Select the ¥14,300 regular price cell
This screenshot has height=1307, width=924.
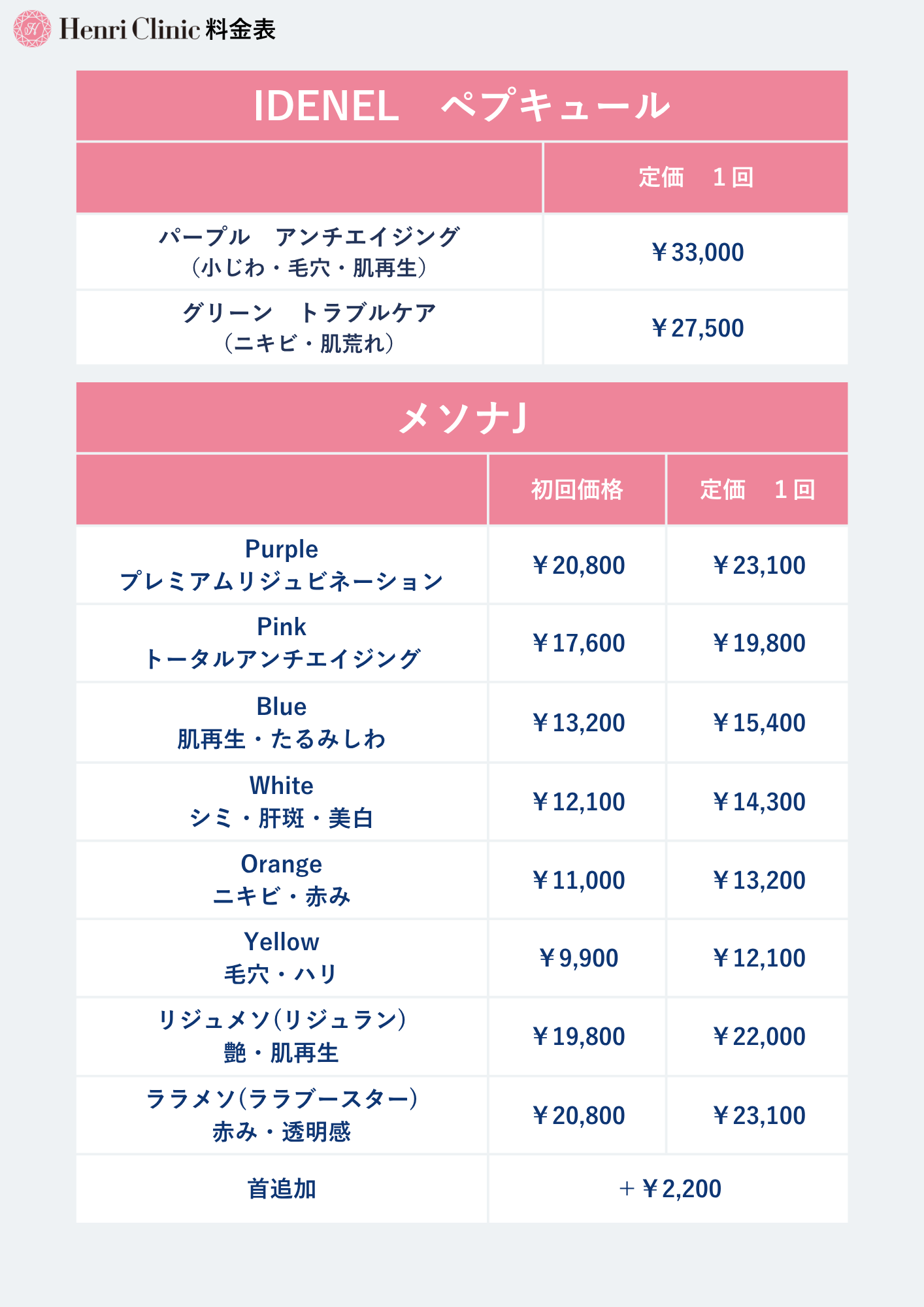tap(758, 802)
